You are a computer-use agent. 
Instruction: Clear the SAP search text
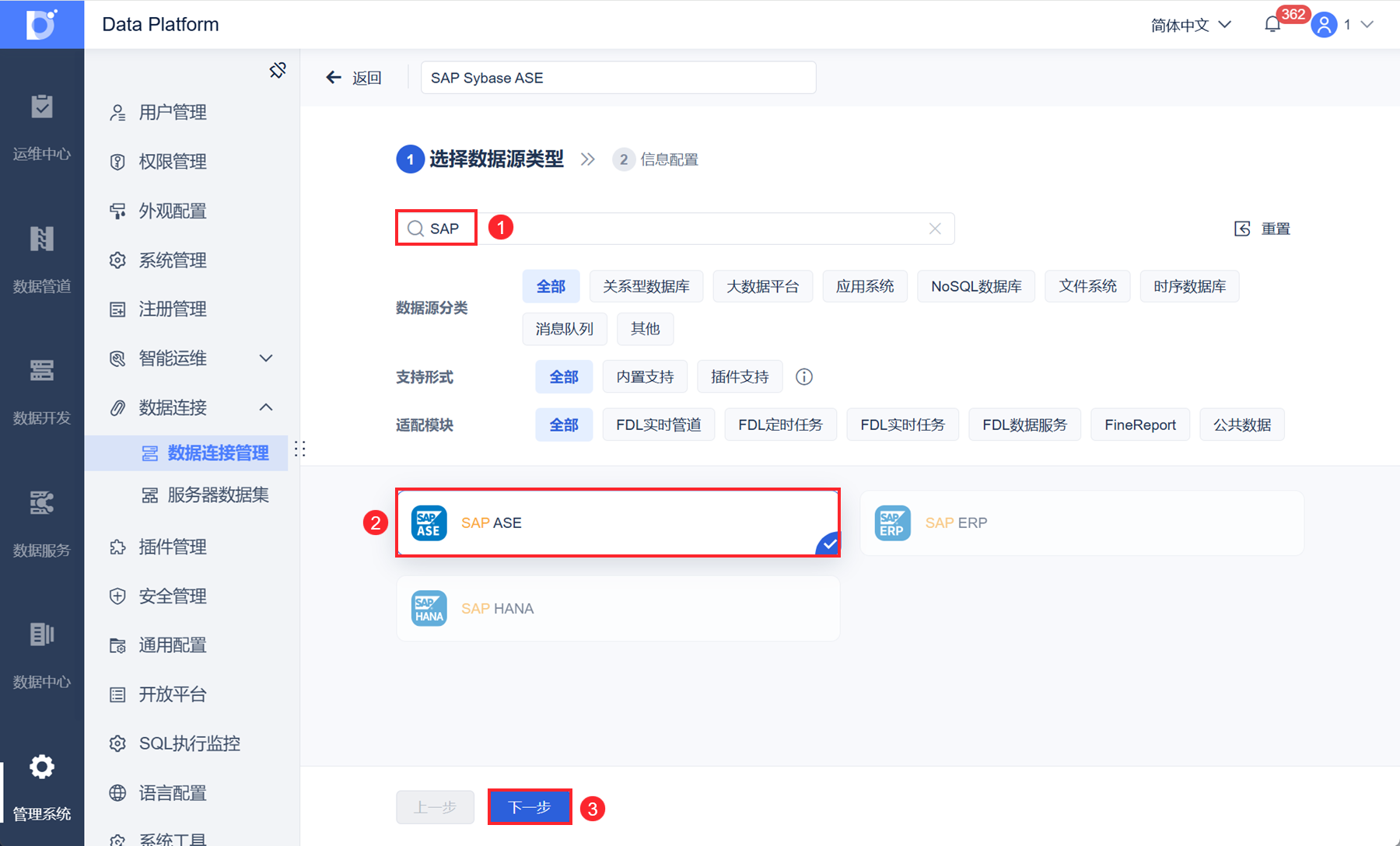pyautogui.click(x=935, y=229)
